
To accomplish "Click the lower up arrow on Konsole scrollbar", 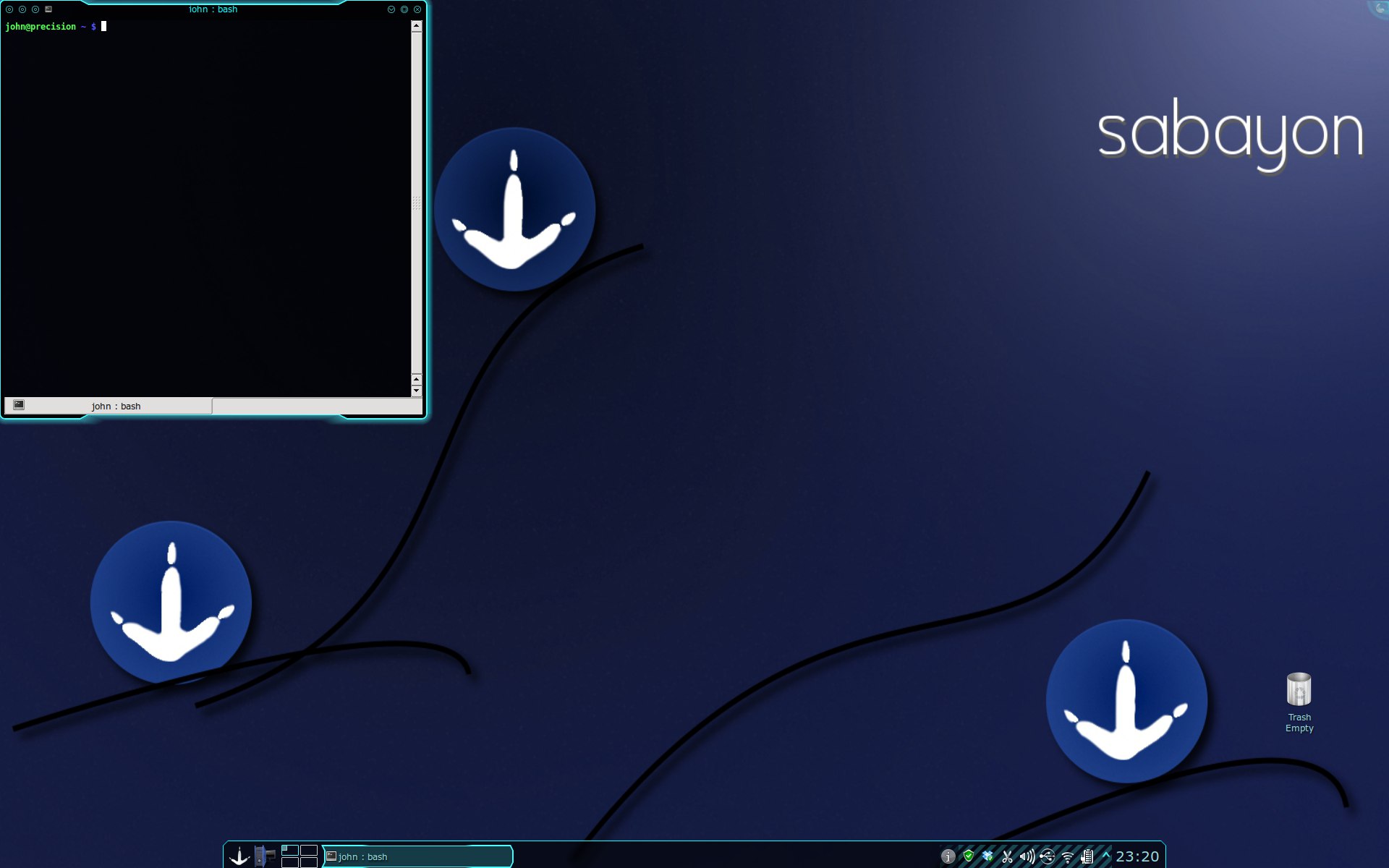I will click(x=416, y=379).
